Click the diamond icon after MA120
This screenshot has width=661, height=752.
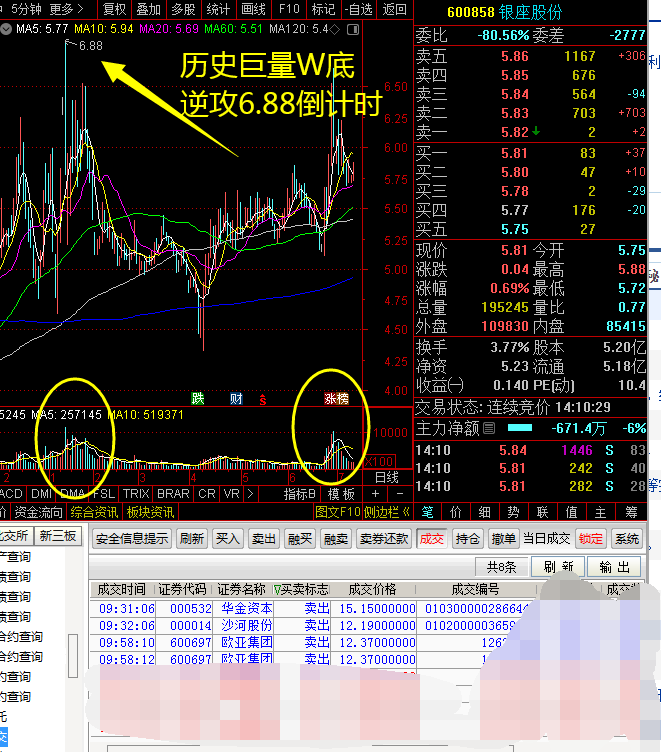334,30
